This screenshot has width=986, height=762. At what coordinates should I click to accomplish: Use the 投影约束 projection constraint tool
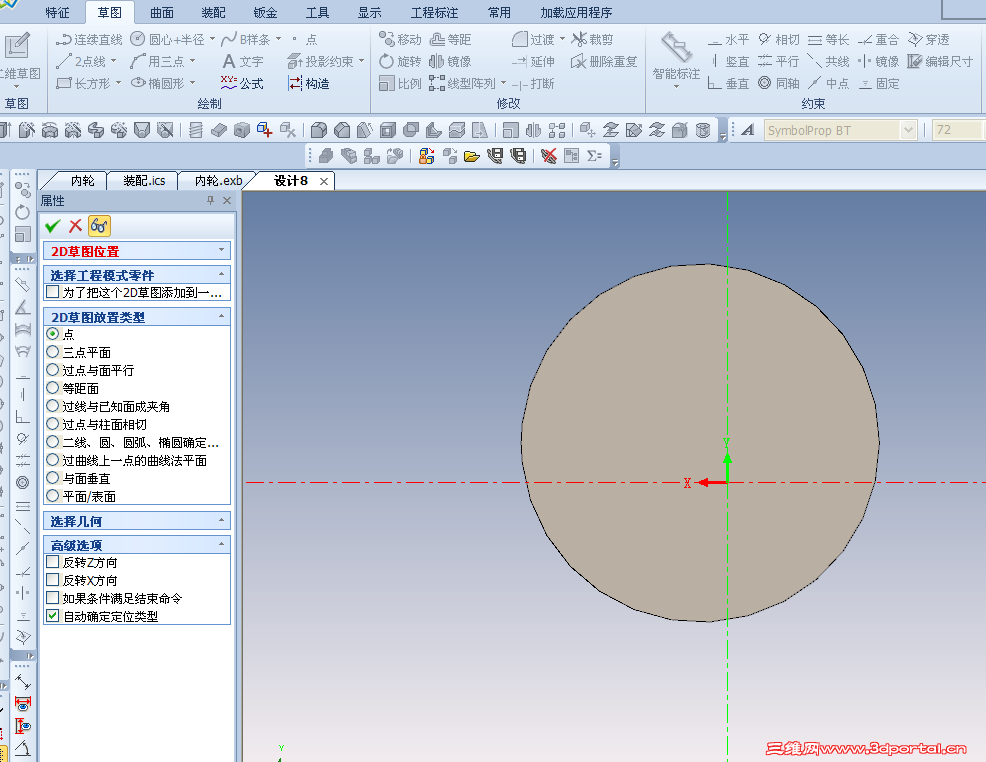click(x=321, y=62)
